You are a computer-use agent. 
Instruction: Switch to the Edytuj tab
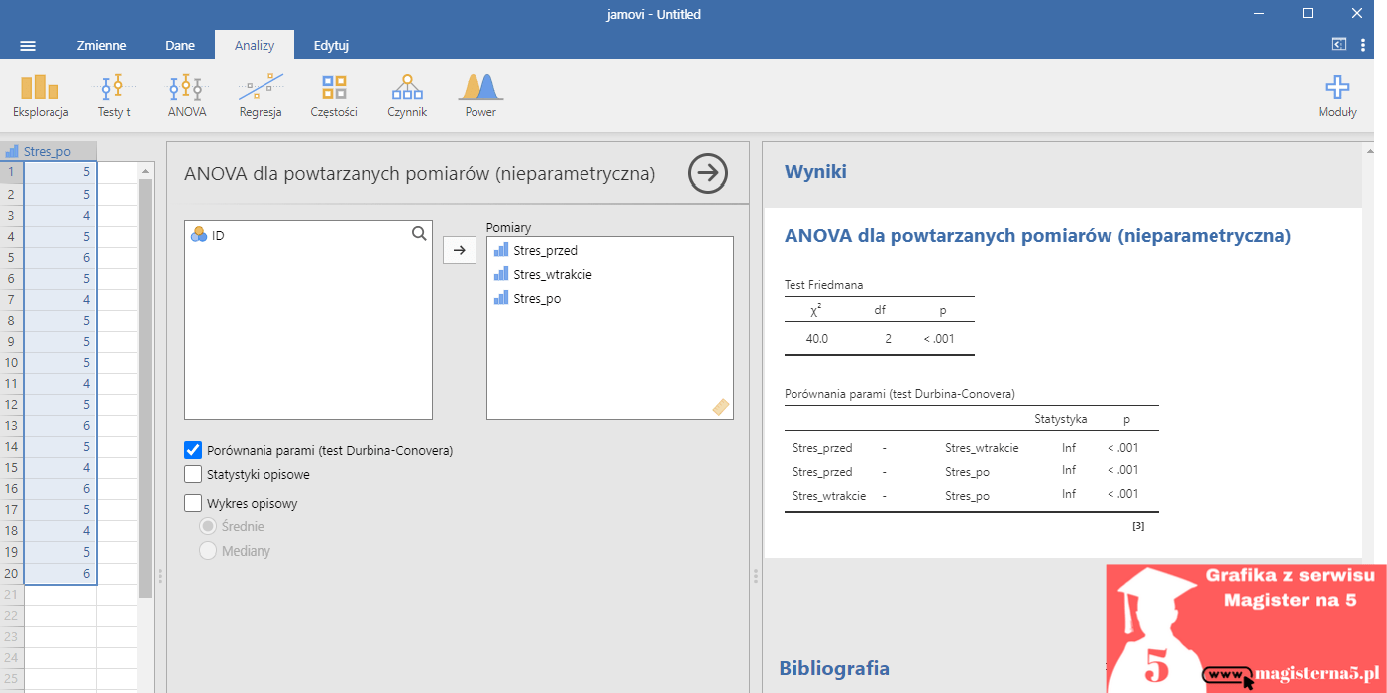tap(331, 46)
